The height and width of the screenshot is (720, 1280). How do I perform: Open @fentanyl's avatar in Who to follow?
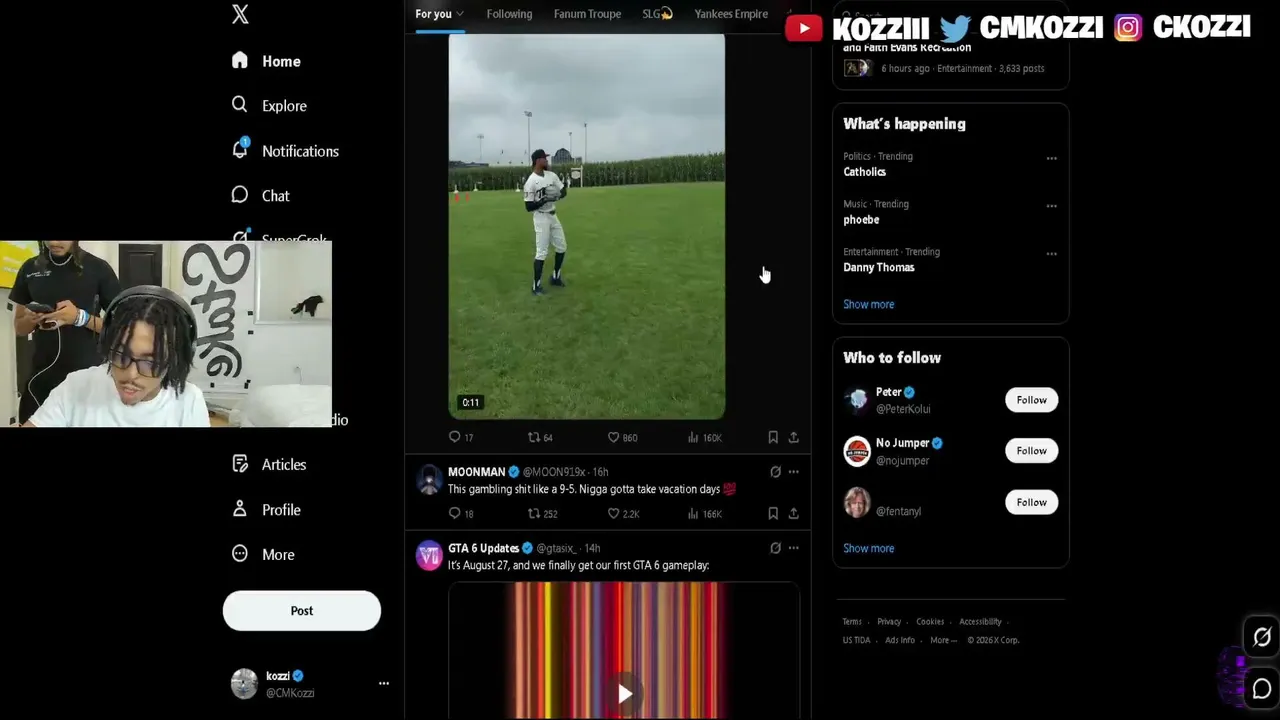[x=857, y=502]
